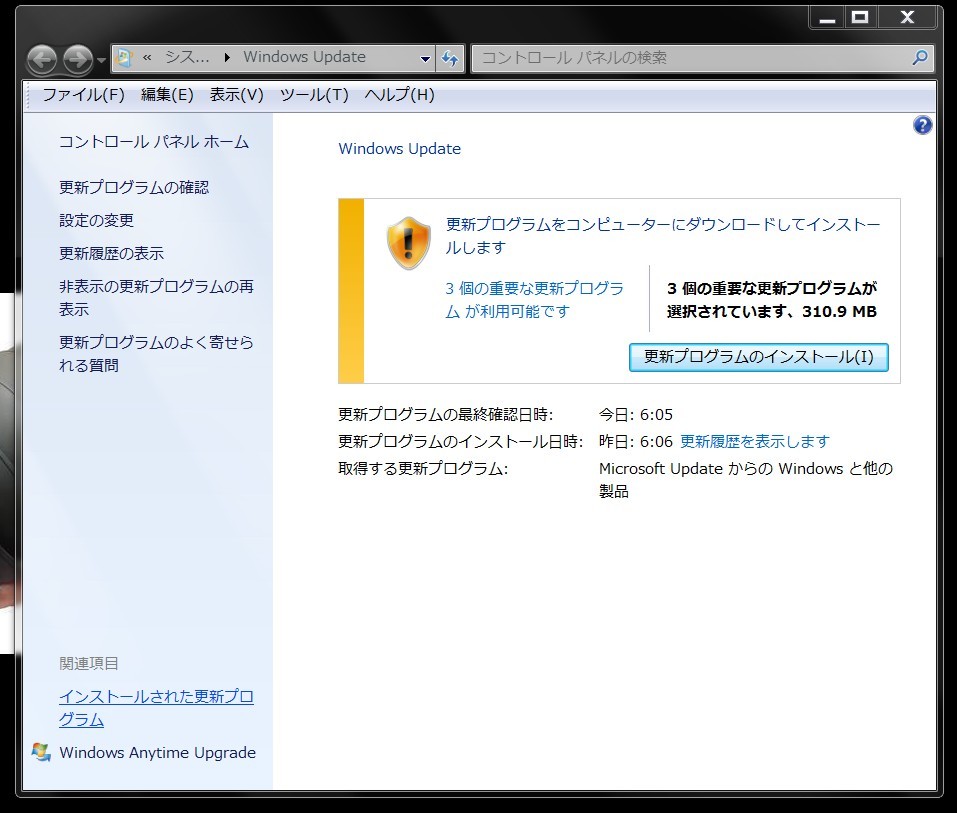Click the breadcrumb arrow before Windows Update
The height and width of the screenshot is (813, 957).
point(227,58)
